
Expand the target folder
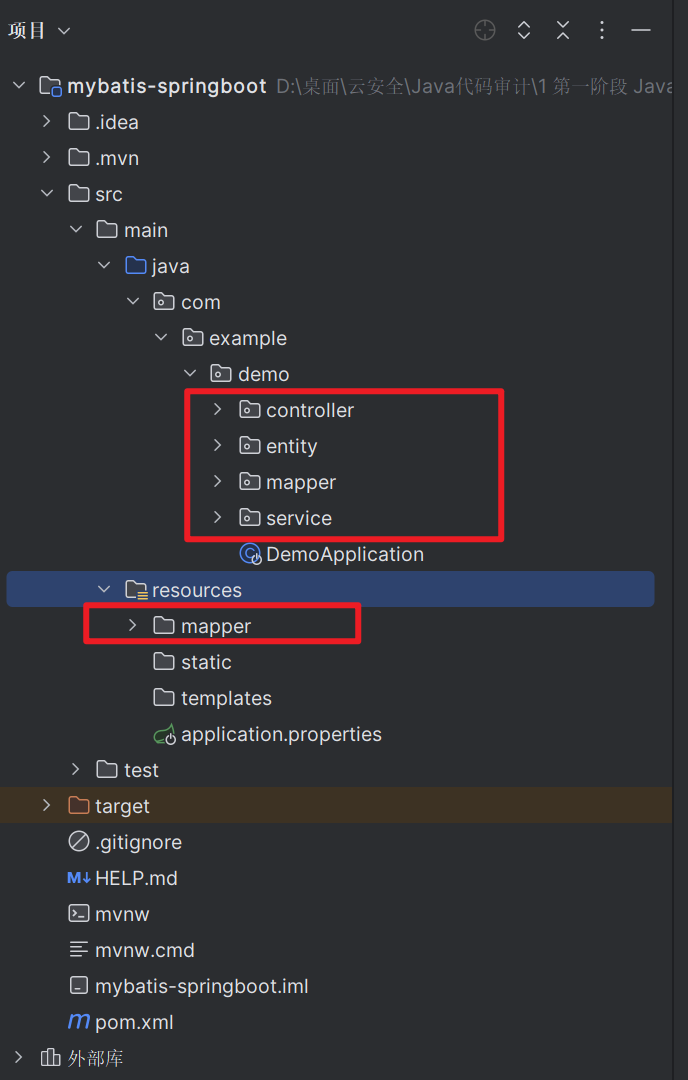click(x=46, y=806)
